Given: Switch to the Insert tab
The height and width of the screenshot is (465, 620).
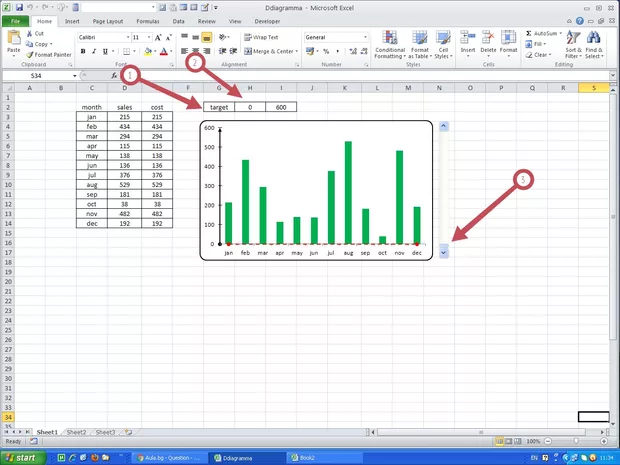Looking at the screenshot, I should click(72, 21).
